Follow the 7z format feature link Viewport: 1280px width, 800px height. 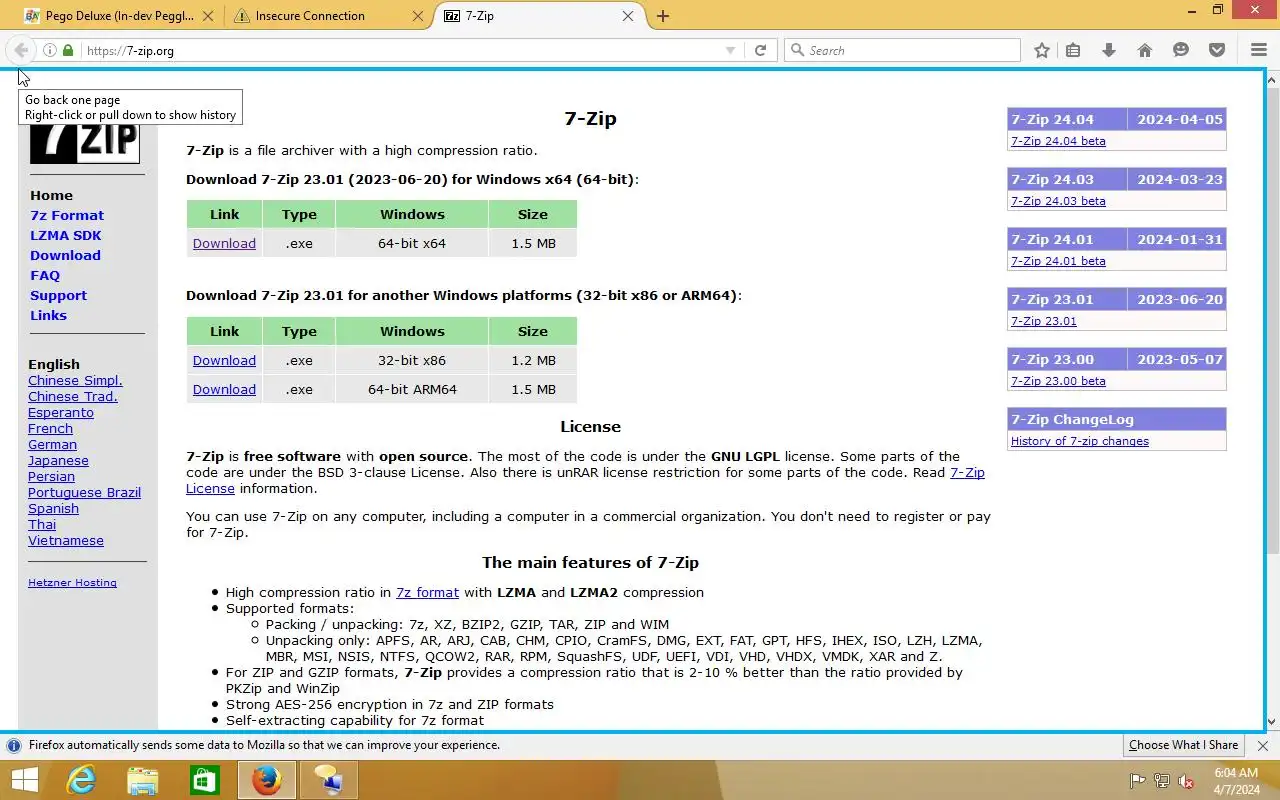tap(427, 592)
